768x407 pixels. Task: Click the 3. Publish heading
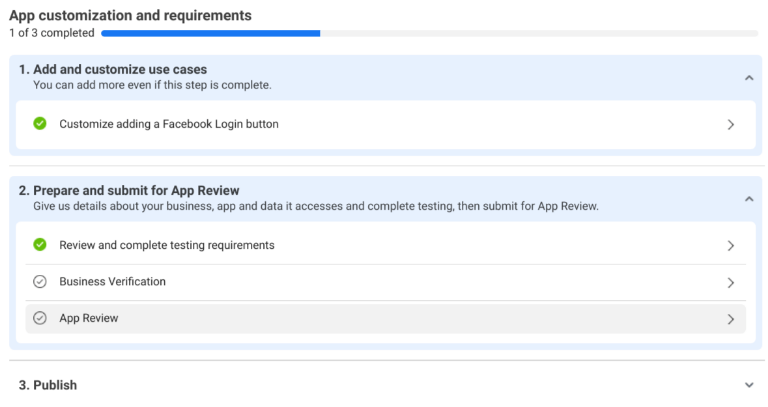pyautogui.click(x=48, y=385)
